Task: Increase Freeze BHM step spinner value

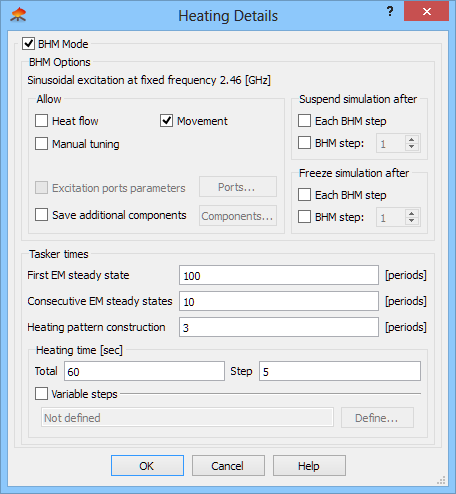Action: 412,214
